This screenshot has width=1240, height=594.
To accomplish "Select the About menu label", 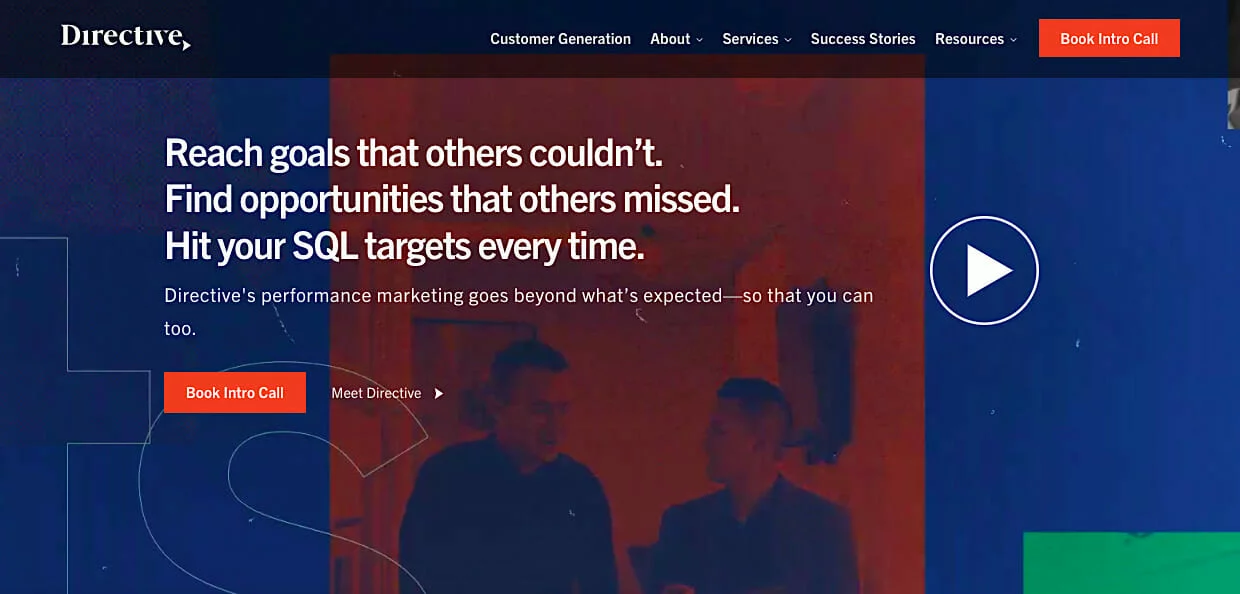I will tap(670, 39).
